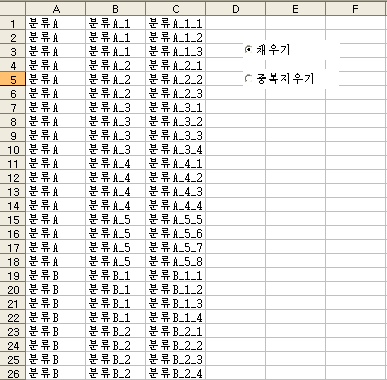Select the 채우기 radio button
Image resolution: width=387 pixels, height=380 pixels.
pos(248,50)
